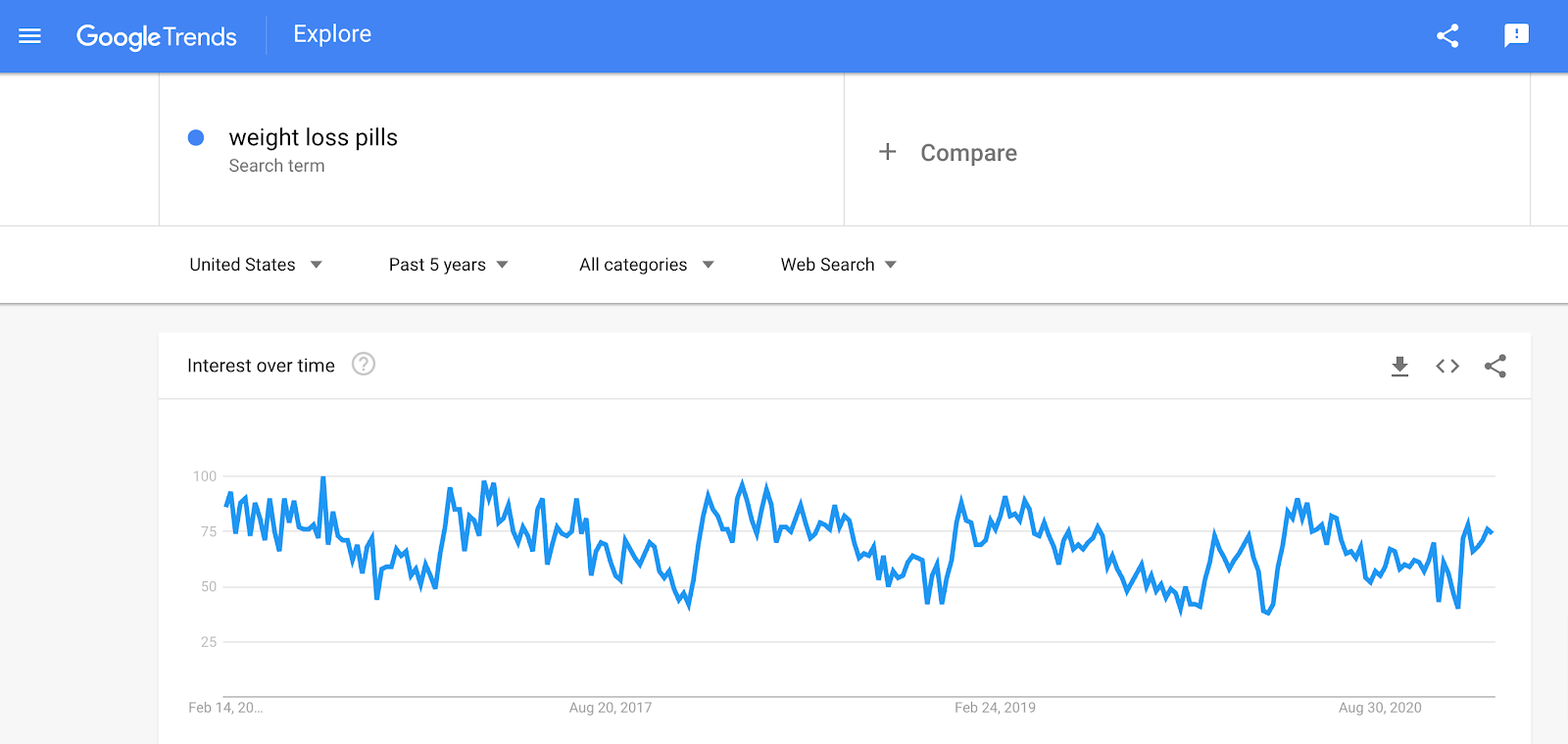Download the trend data as CSV
This screenshot has height=744, width=1568.
(1399, 366)
